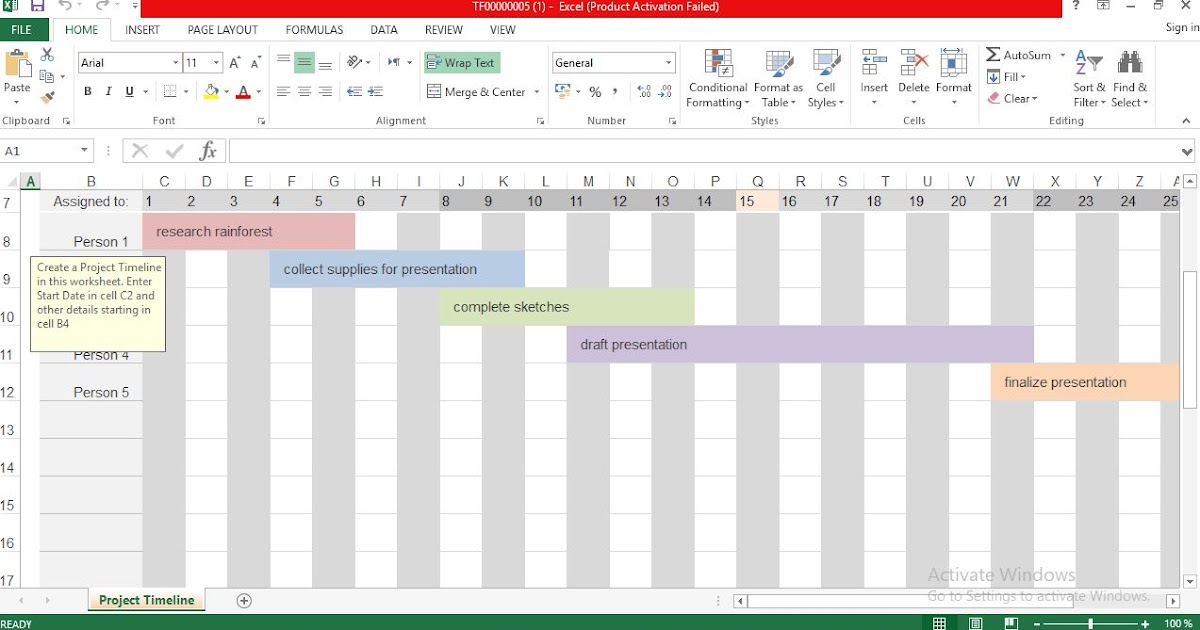The image size is (1200, 630).
Task: Apply Comma Style format
Action: [x=616, y=92]
